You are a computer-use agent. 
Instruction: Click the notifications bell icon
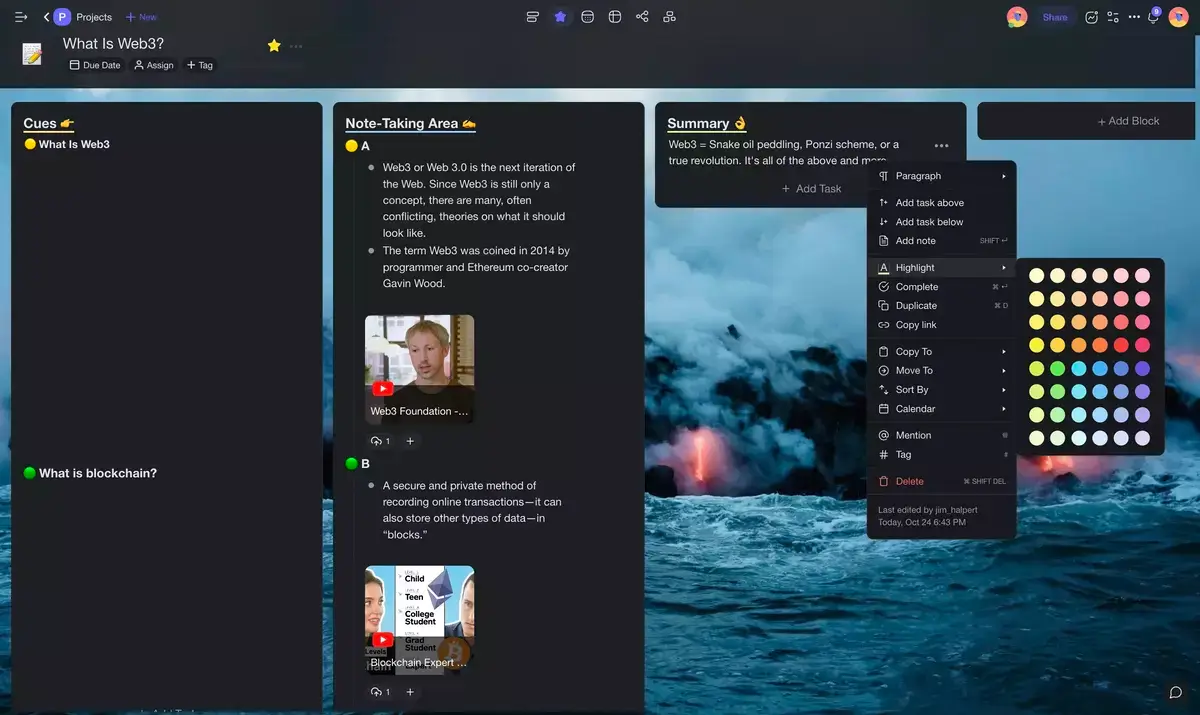pos(1153,17)
